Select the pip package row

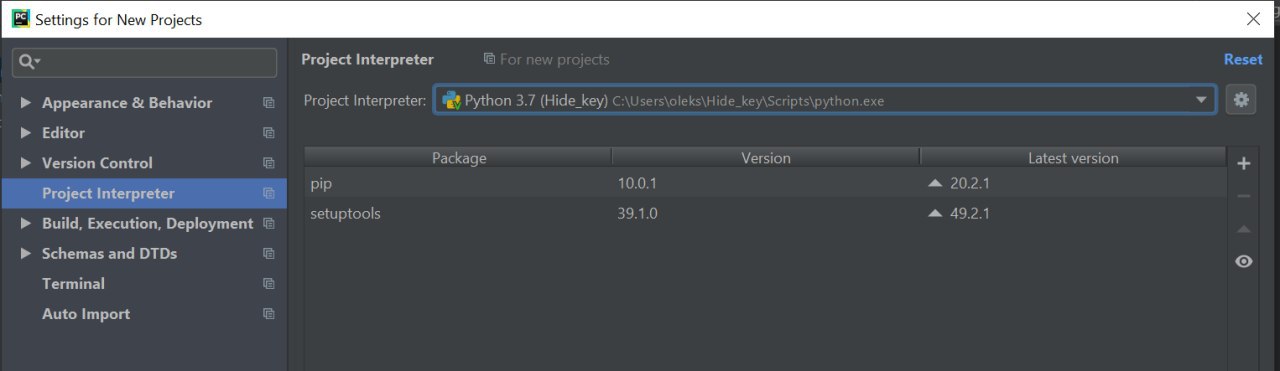[765, 184]
